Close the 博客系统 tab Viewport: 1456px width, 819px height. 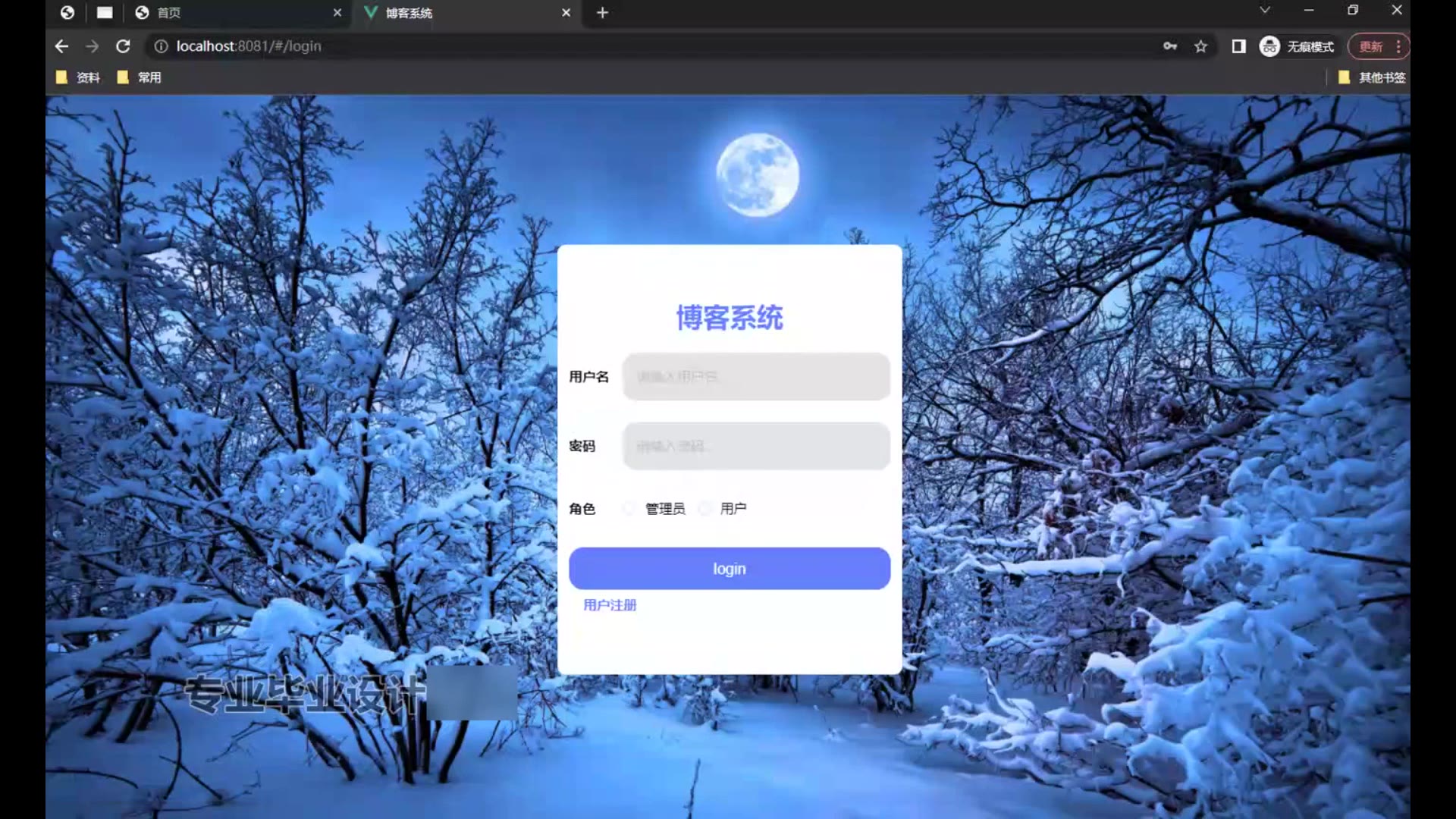pos(566,13)
